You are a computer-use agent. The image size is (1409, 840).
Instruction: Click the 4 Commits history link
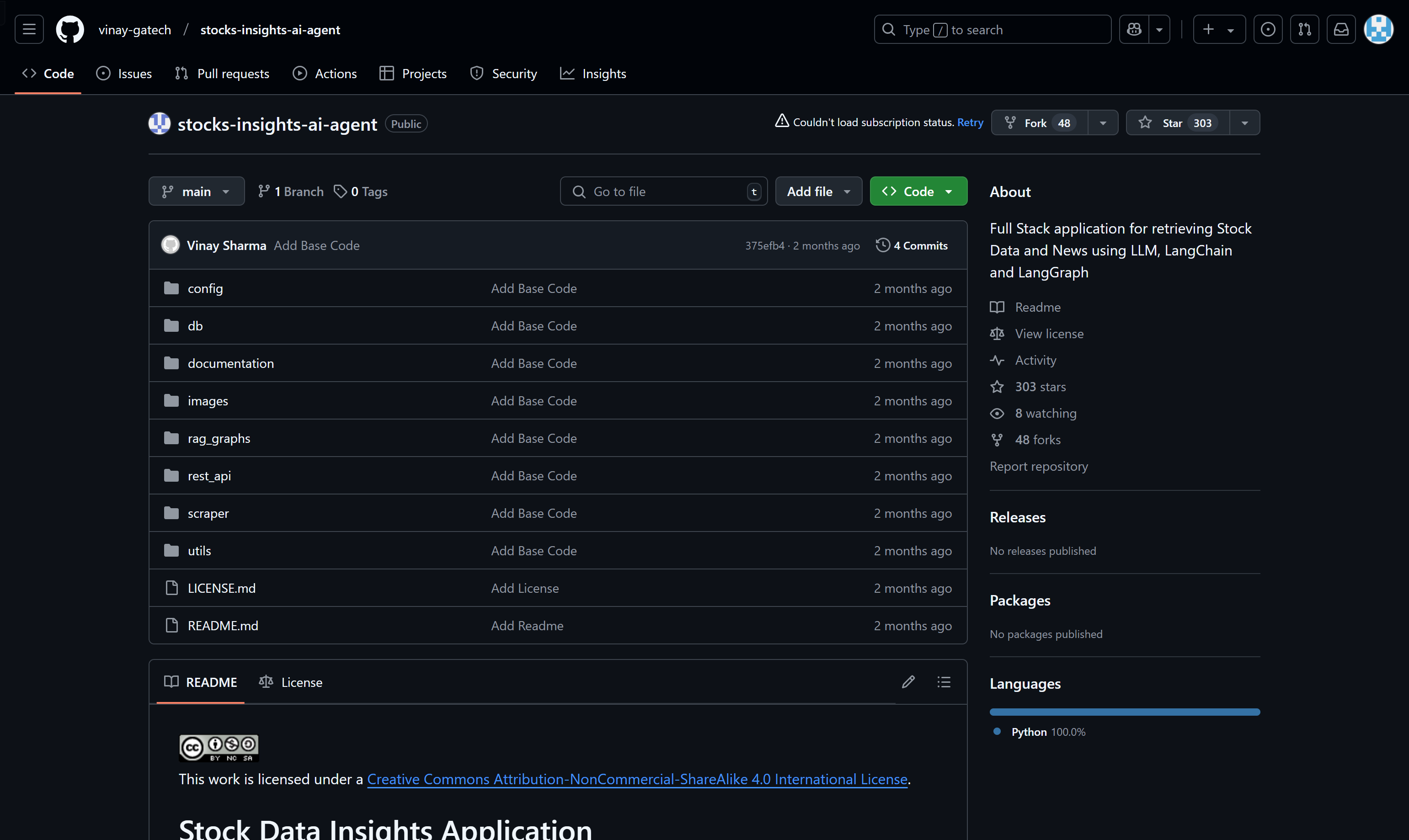pyautogui.click(x=912, y=244)
